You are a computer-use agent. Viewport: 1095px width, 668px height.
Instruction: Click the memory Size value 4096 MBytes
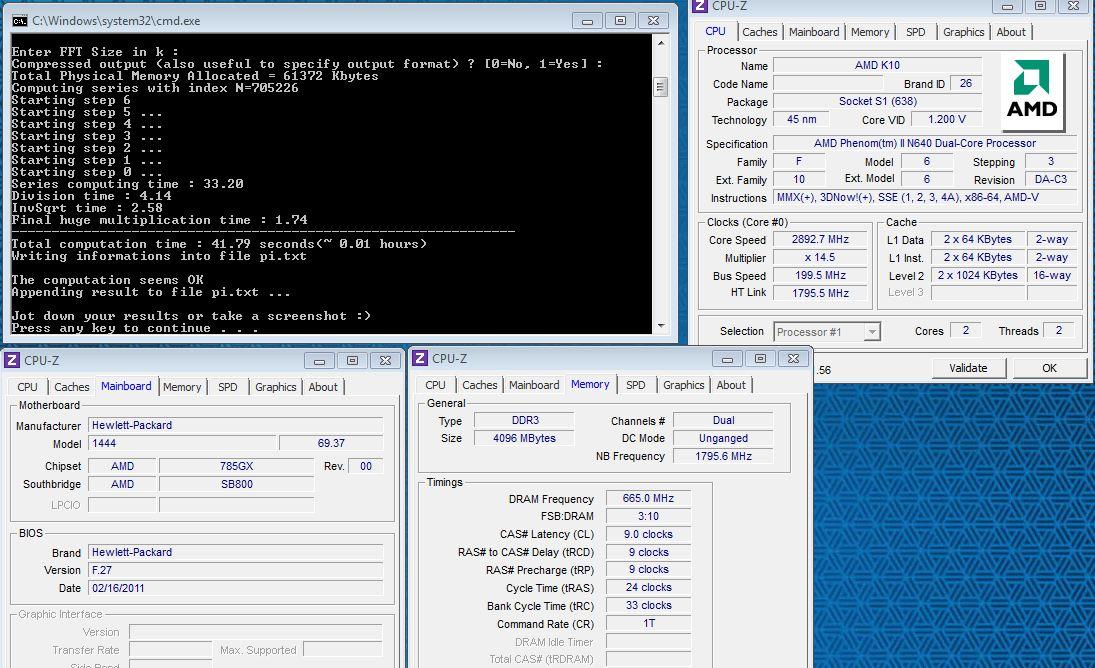pyautogui.click(x=524, y=438)
